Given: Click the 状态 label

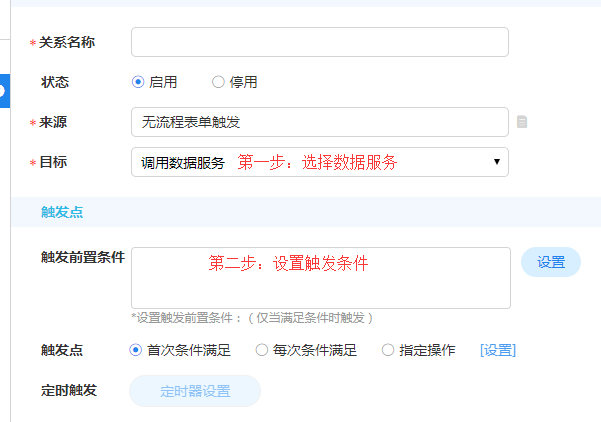Looking at the screenshot, I should click(55, 82).
